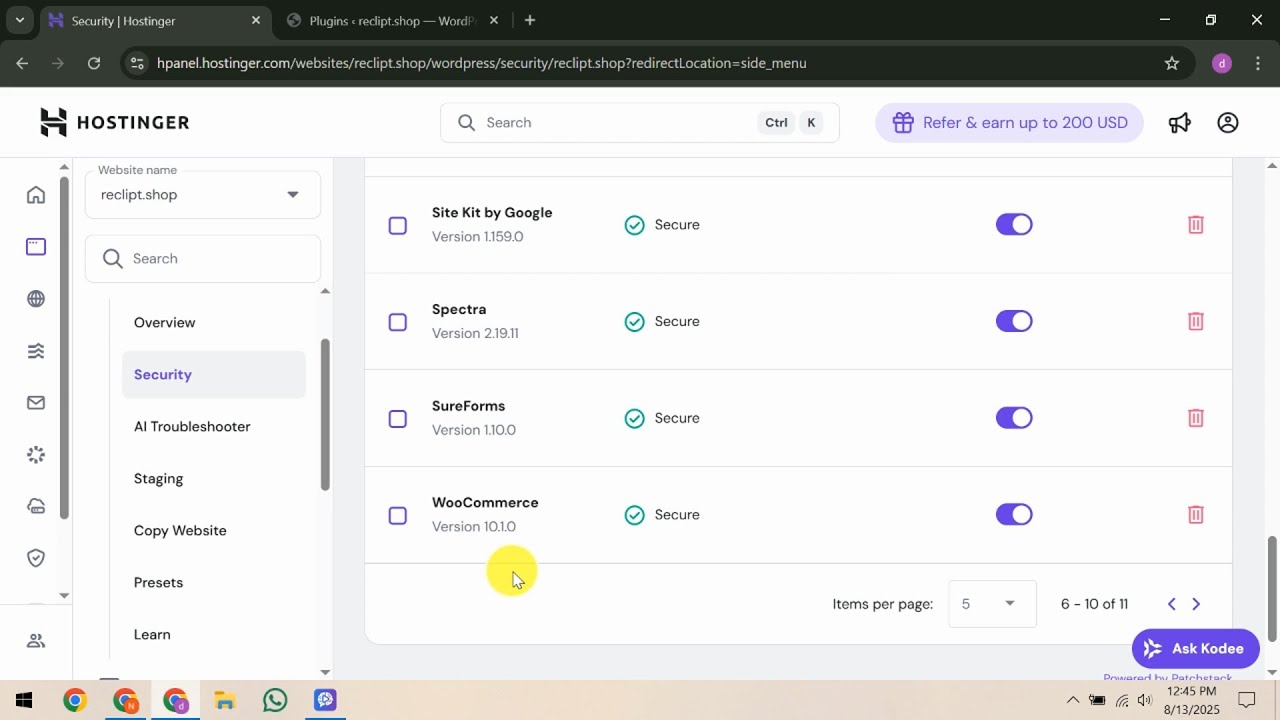
Task: Select the Spectra checkbox
Action: click(x=398, y=322)
